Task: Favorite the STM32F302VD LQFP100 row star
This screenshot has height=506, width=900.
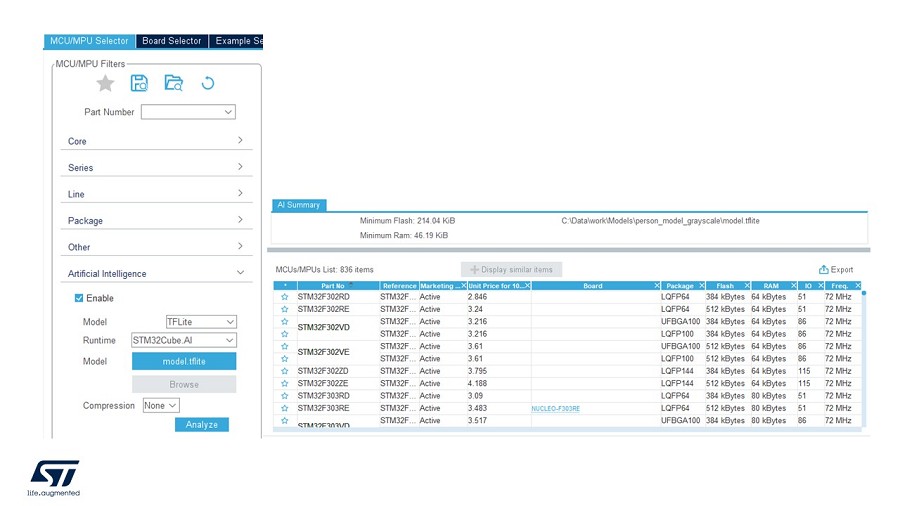Action: (x=285, y=334)
